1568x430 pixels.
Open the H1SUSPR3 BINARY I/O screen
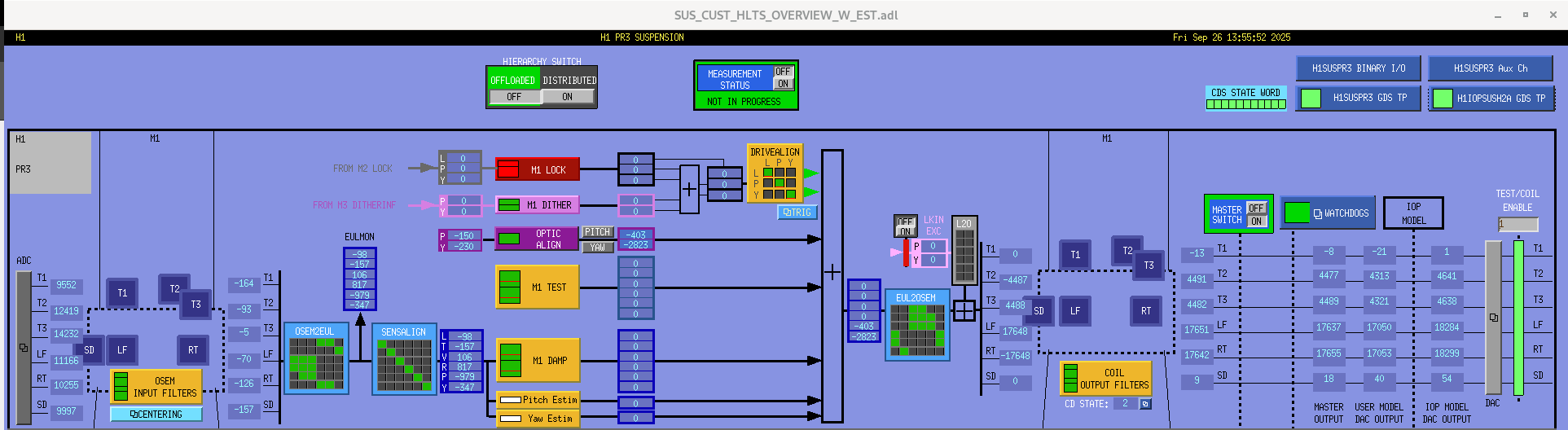1358,68
